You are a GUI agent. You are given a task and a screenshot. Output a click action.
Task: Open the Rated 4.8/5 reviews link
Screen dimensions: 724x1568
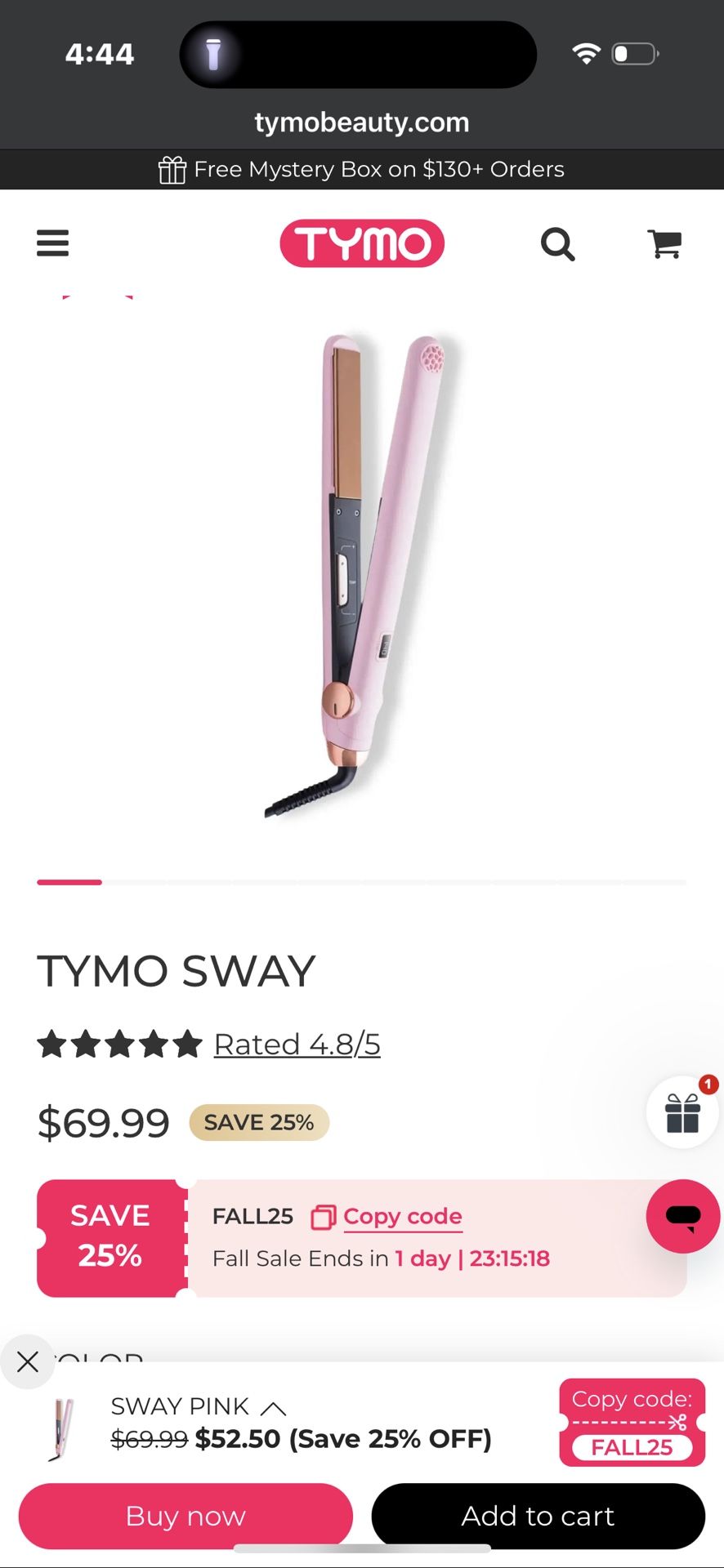pyautogui.click(x=297, y=1044)
